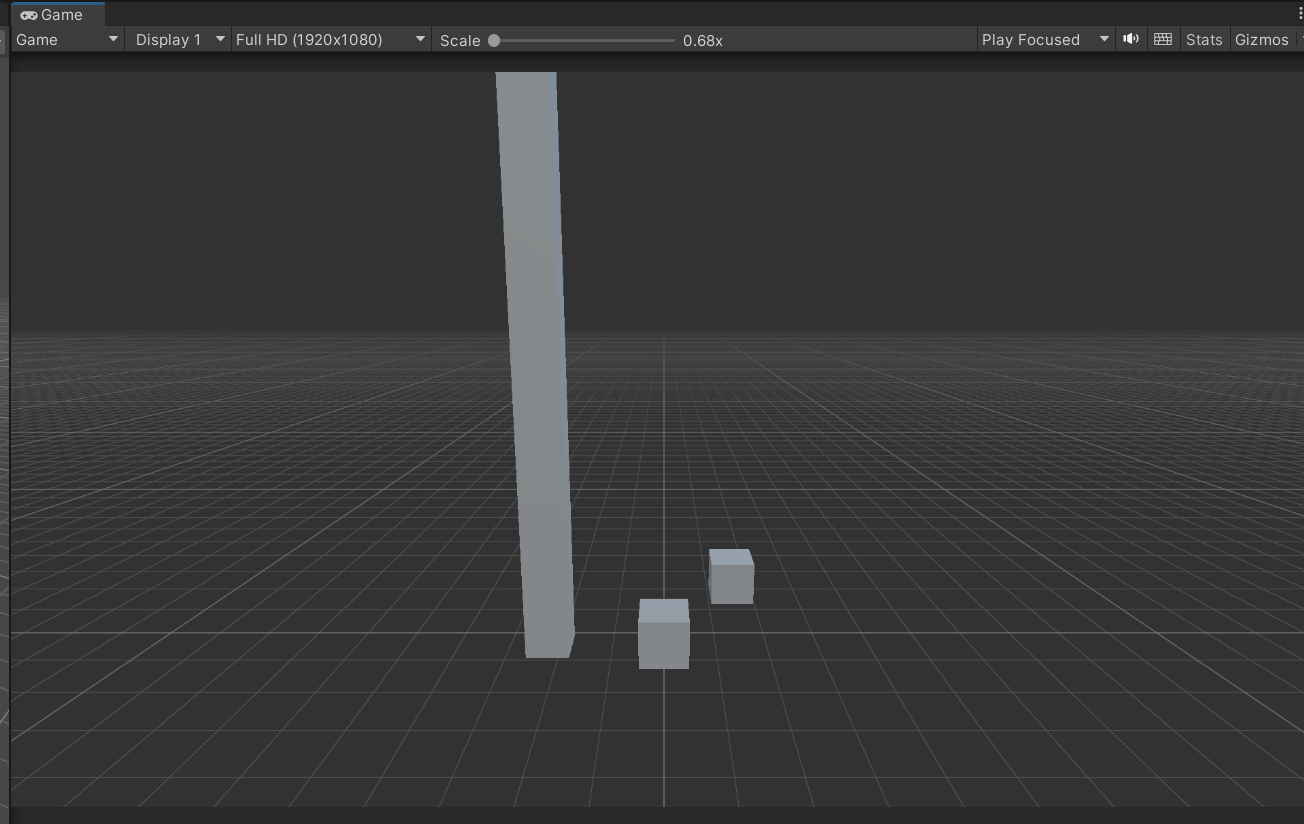Toggle the Stats overlay
This screenshot has width=1304, height=824.
[x=1204, y=39]
